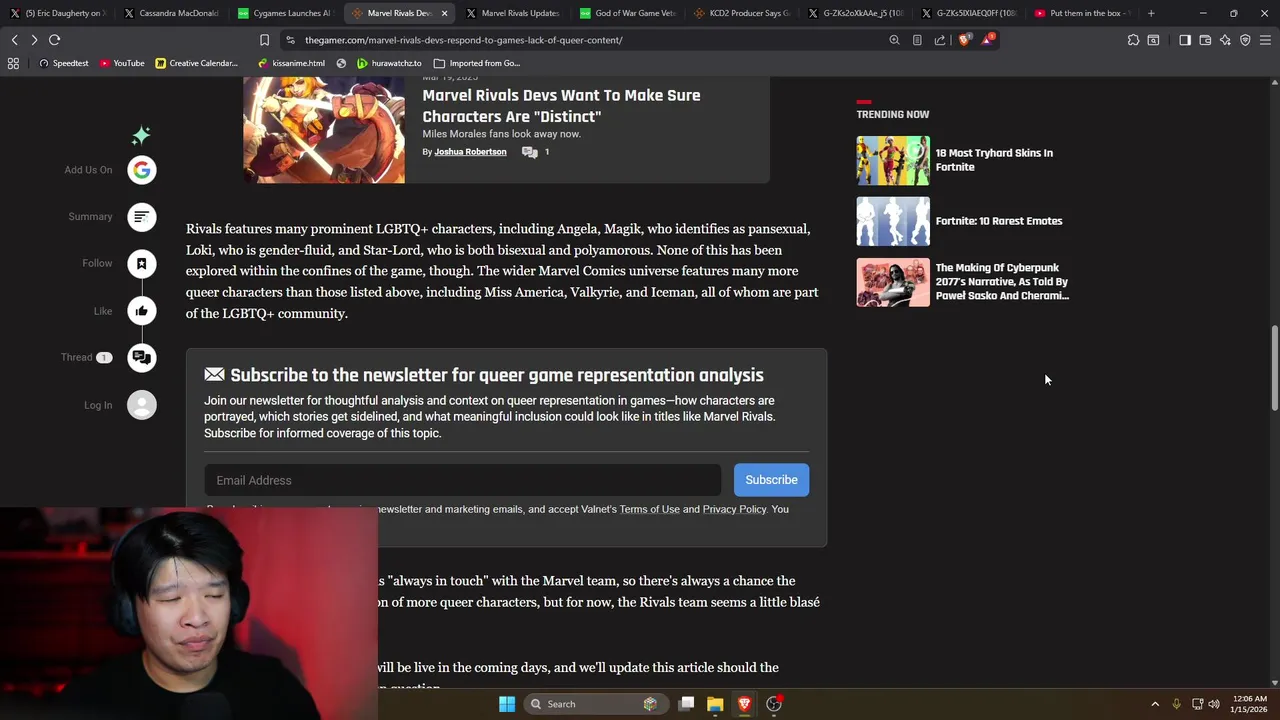1280x720 pixels.
Task: Go forward with the browser arrow
Action: (x=34, y=40)
